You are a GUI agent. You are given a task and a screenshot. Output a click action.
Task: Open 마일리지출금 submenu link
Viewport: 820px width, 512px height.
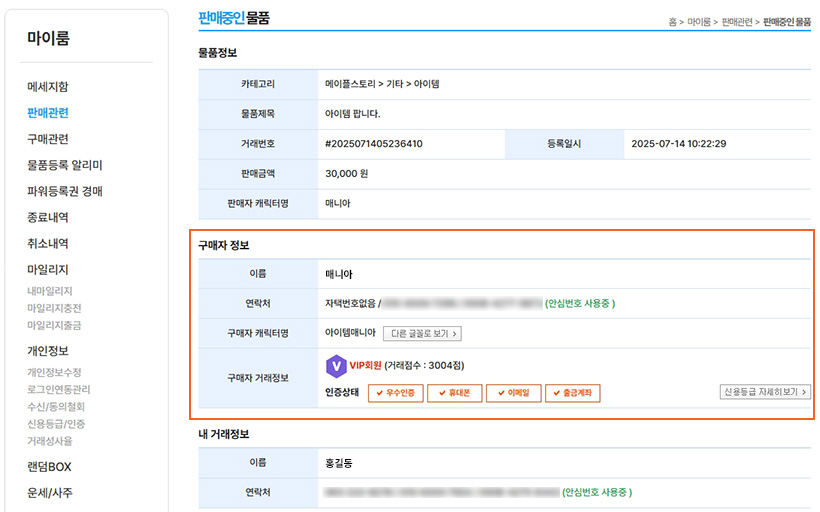tap(56, 325)
